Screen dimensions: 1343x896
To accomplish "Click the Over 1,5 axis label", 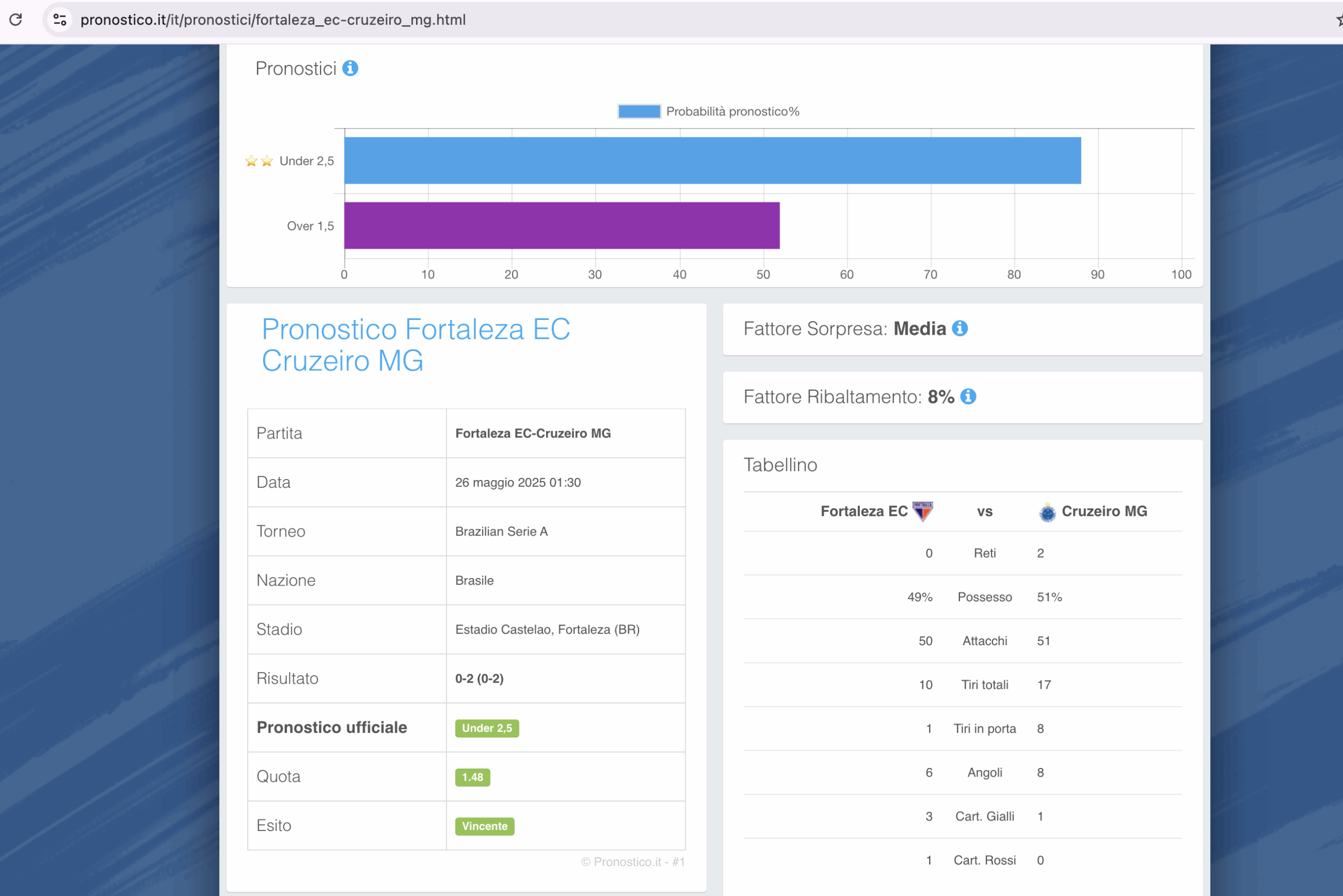I will (311, 226).
